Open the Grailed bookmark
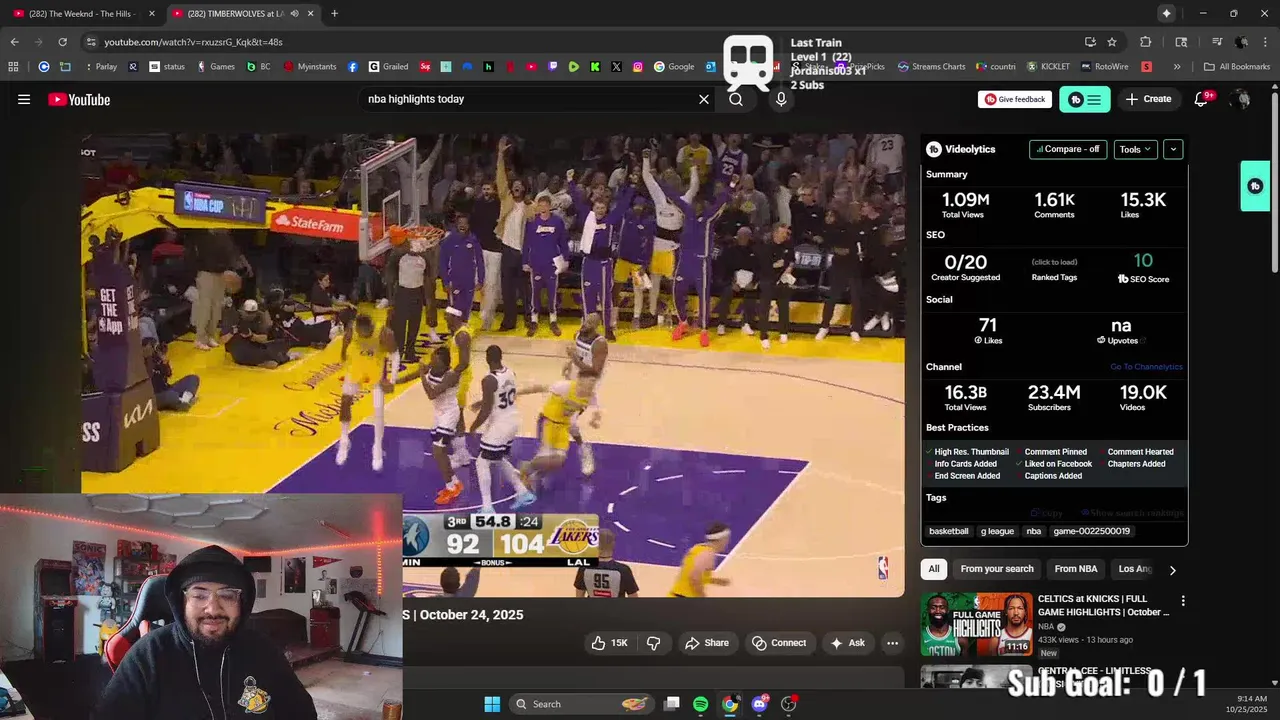This screenshot has height=720, width=1280. 388,67
